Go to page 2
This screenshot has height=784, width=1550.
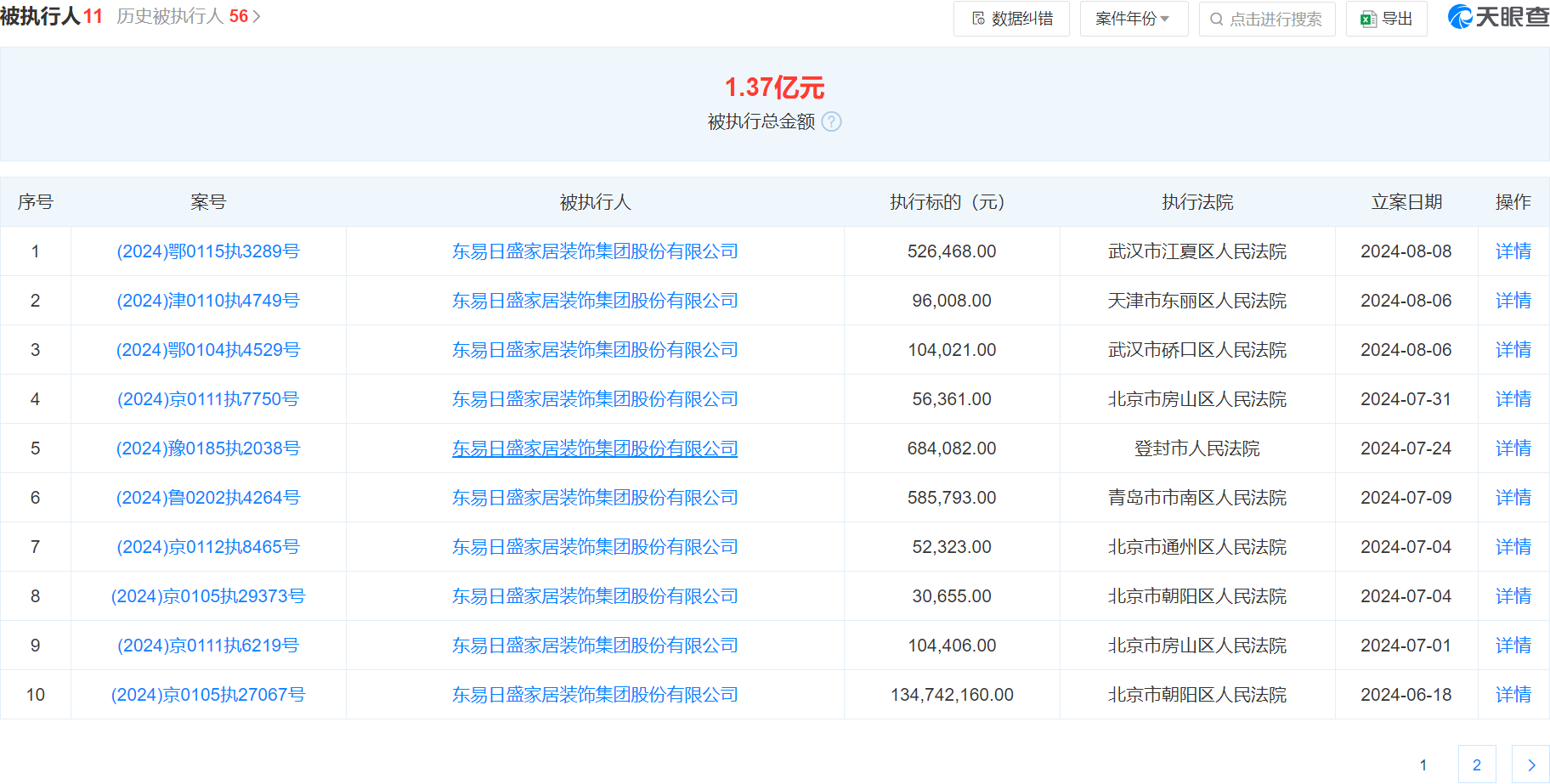click(x=1477, y=764)
